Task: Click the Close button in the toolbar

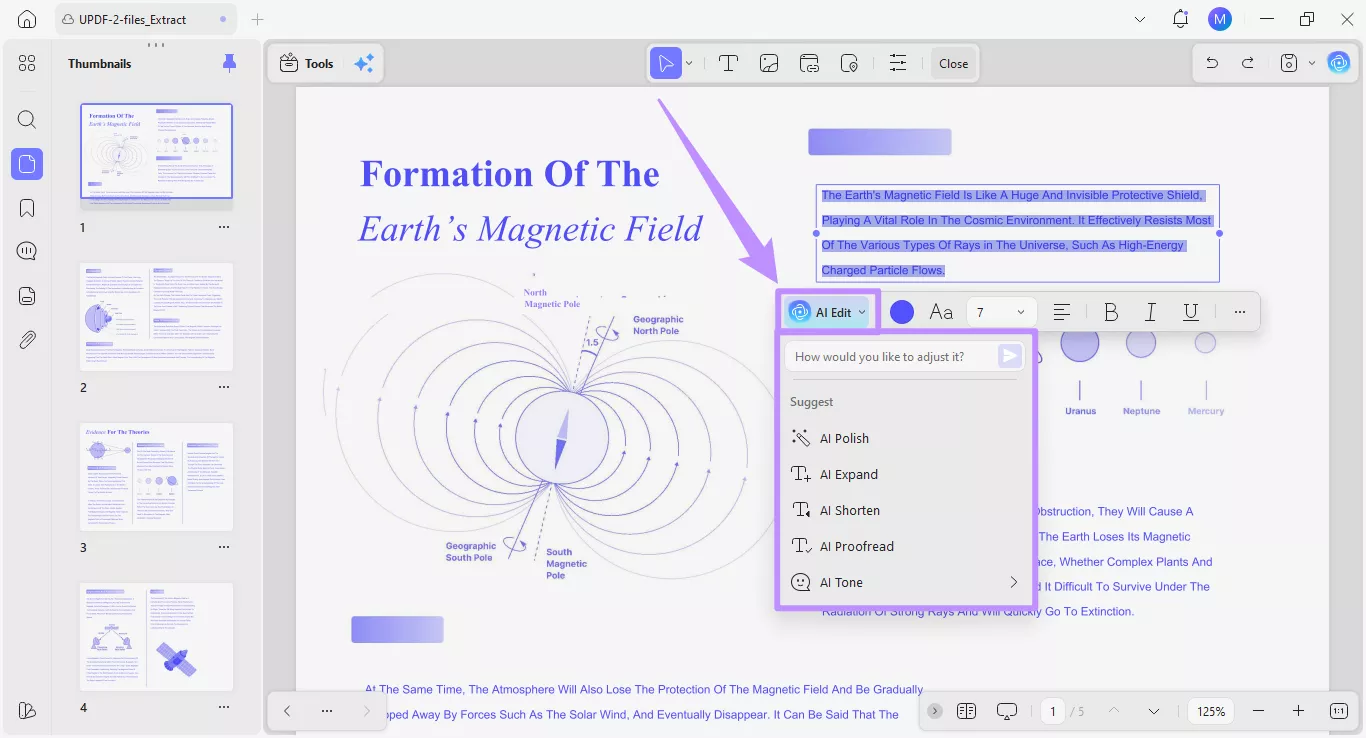Action: [953, 63]
